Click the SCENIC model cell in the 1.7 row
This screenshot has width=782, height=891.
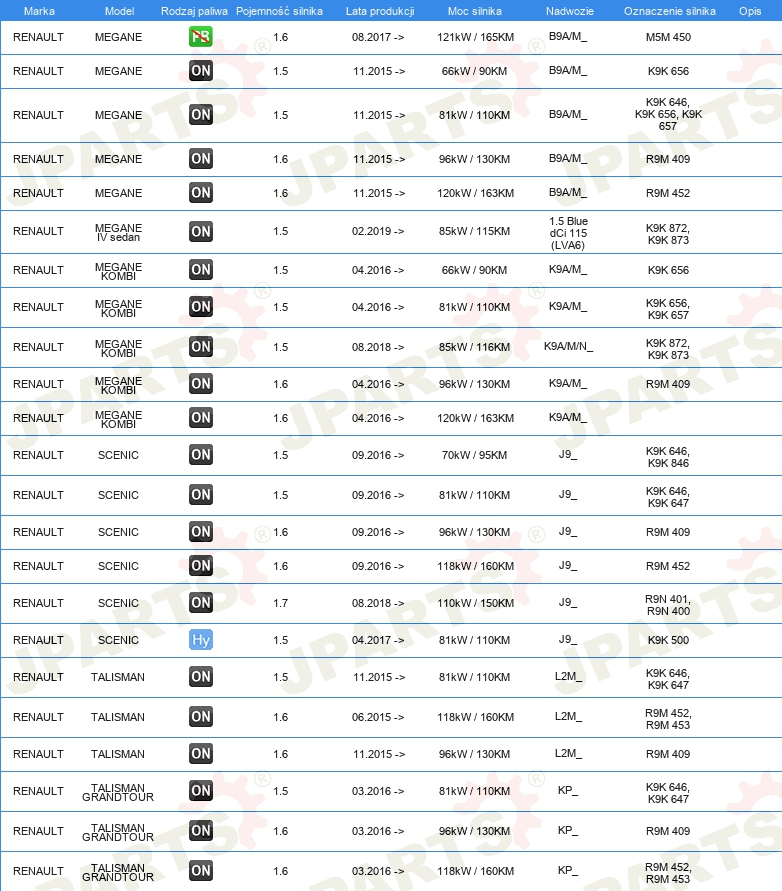pyautogui.click(x=118, y=603)
